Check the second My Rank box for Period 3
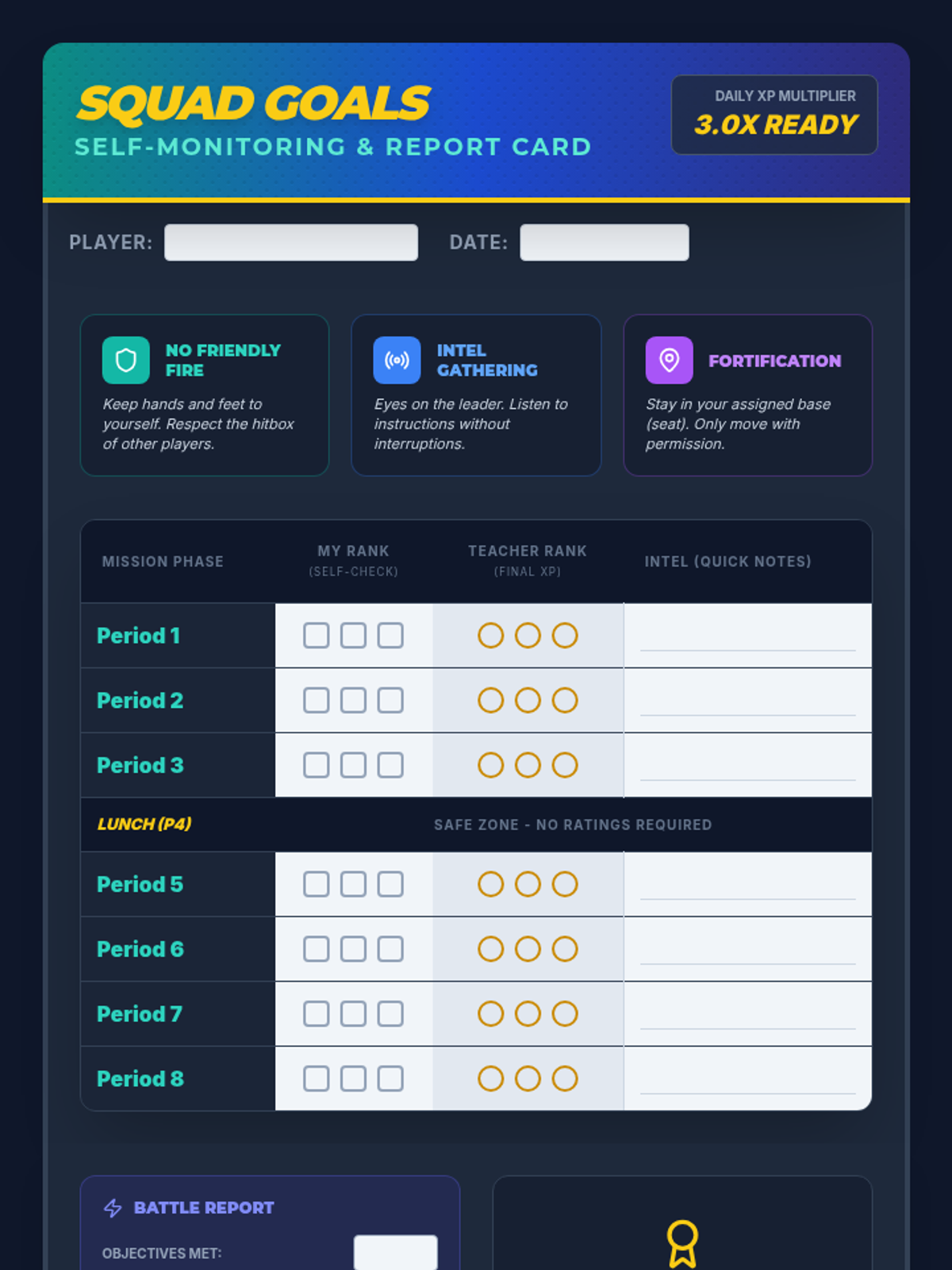The width and height of the screenshot is (952, 1270). [353, 765]
